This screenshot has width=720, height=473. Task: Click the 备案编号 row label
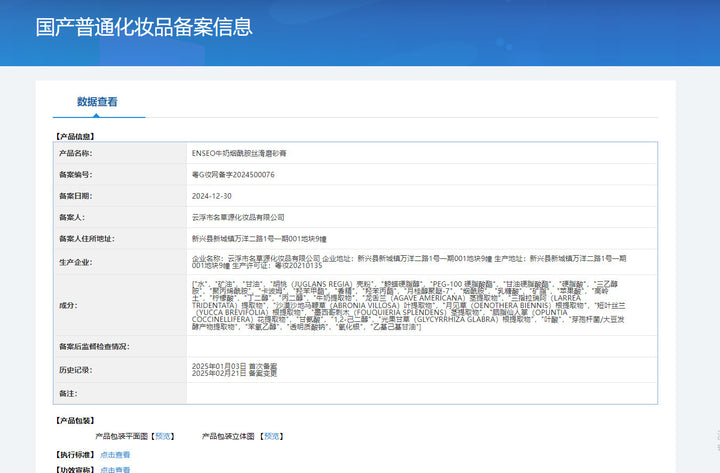pyautogui.click(x=75, y=175)
